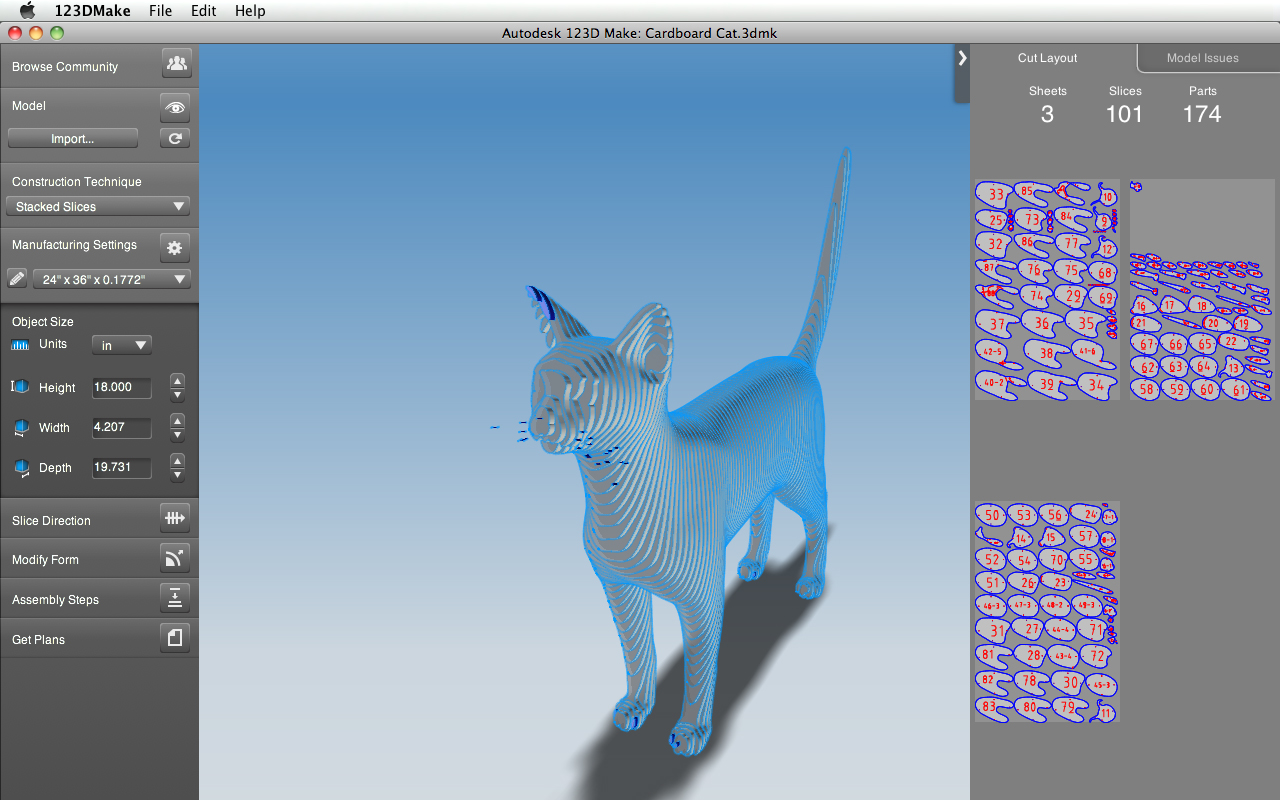Open the Browse Community people icon
This screenshot has height=800, width=1280.
click(176, 64)
